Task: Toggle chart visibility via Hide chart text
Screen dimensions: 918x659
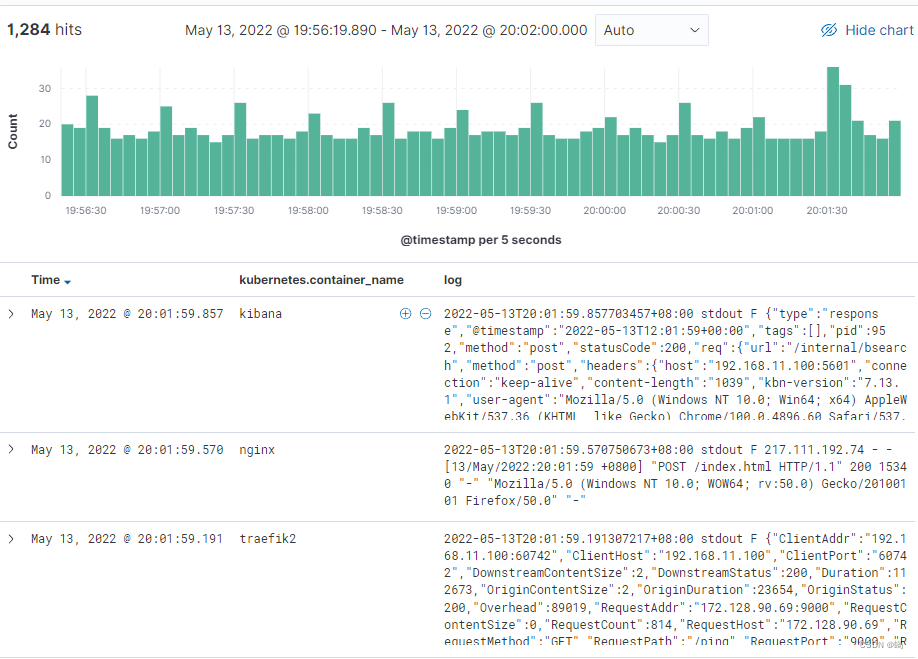Action: 879,30
